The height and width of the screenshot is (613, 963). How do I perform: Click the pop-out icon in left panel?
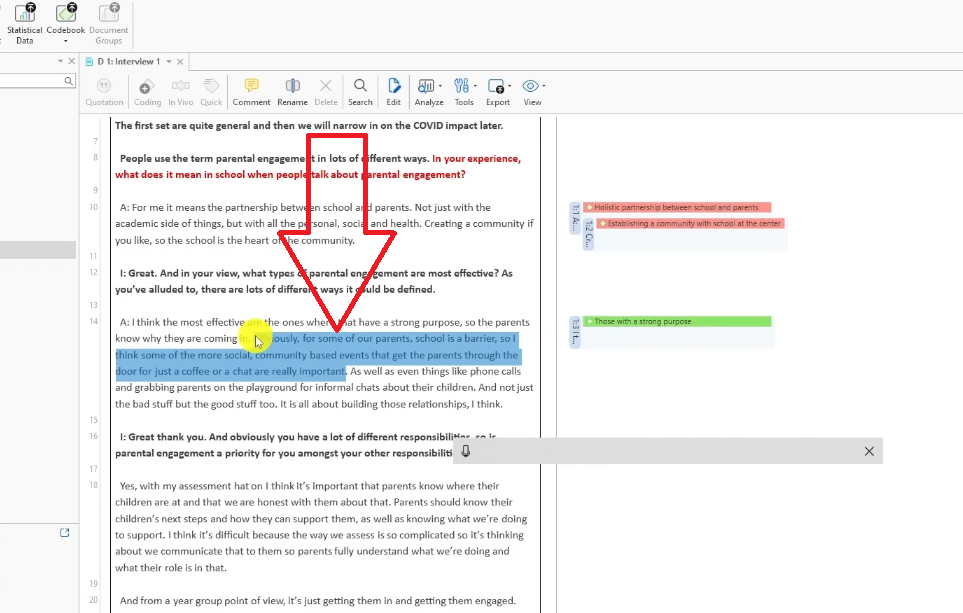(x=65, y=533)
